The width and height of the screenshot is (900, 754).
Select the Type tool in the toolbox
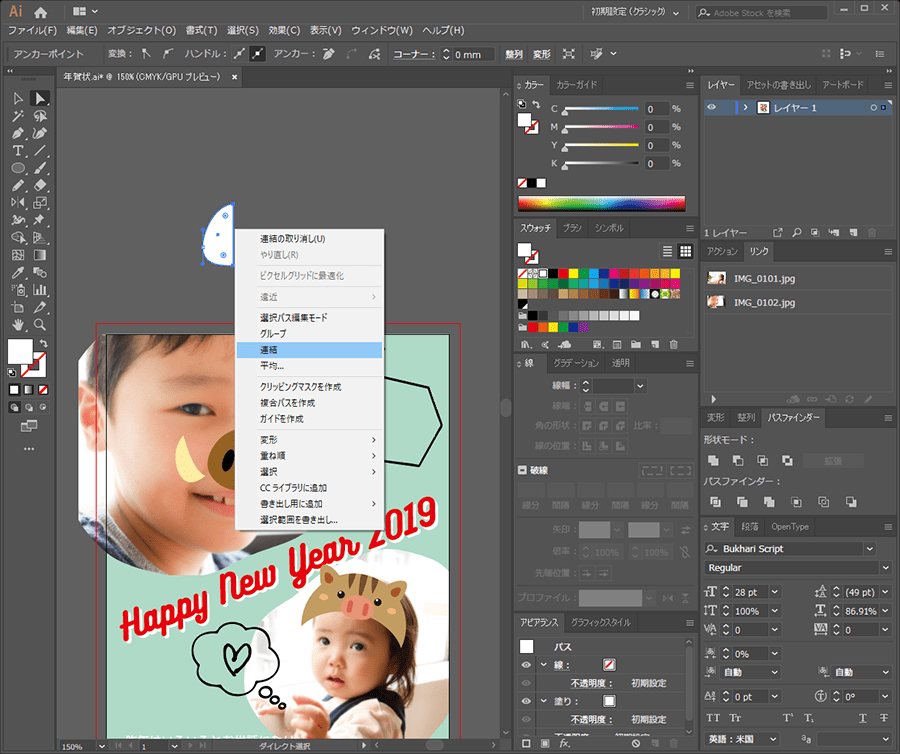coord(18,150)
